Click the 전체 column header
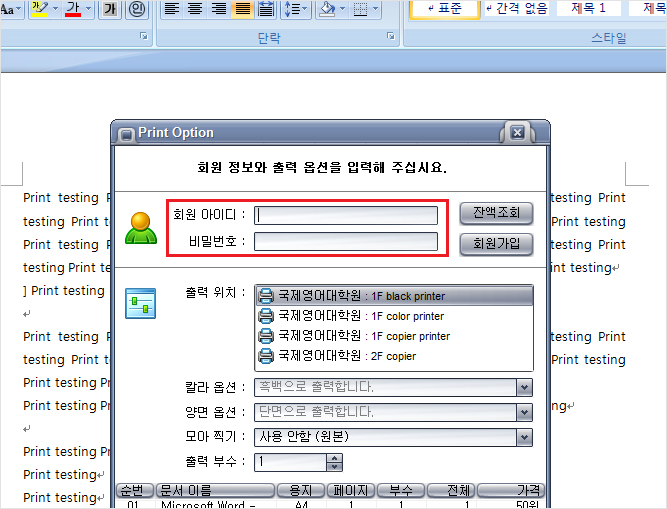The height and width of the screenshot is (509, 667). 451,490
